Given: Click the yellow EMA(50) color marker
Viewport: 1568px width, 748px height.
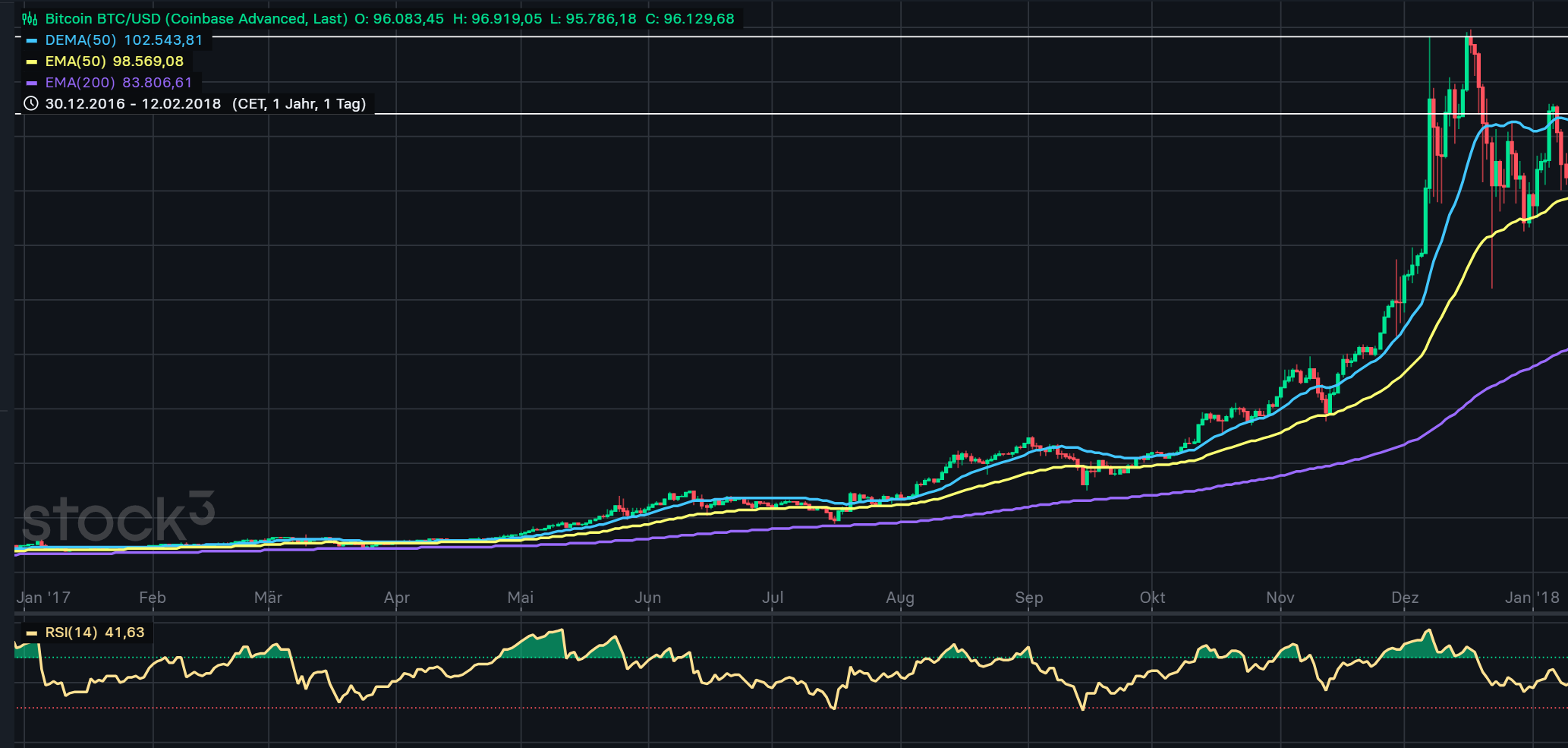Looking at the screenshot, I should (32, 62).
